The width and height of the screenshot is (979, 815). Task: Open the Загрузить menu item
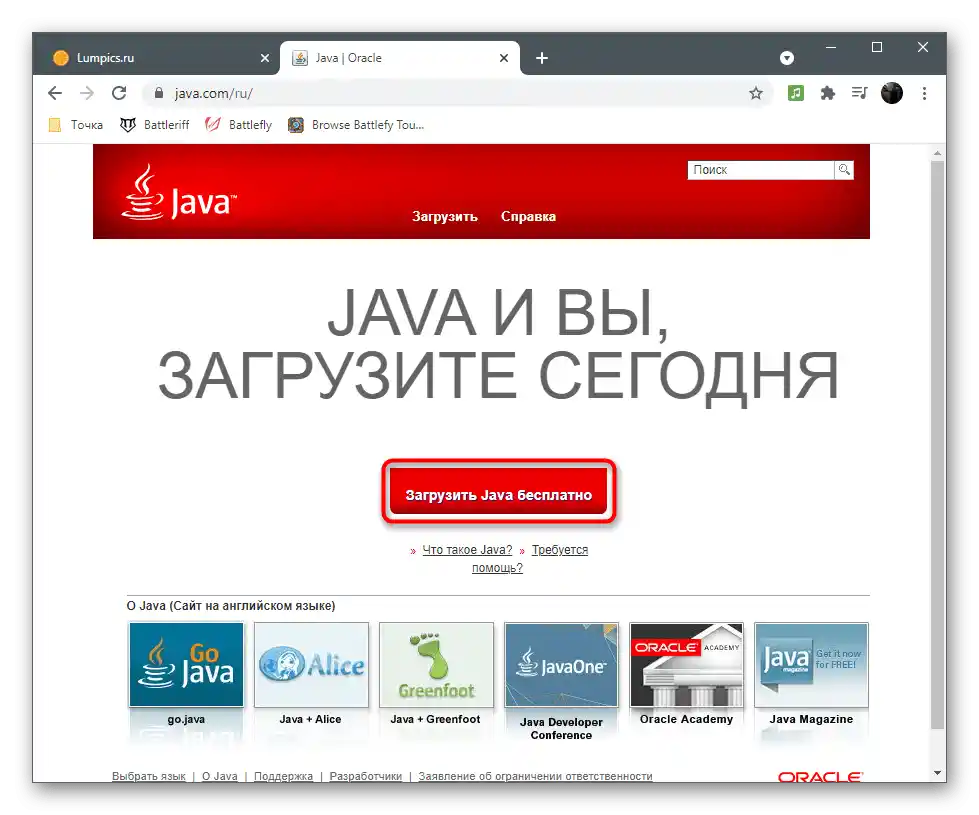pyautogui.click(x=445, y=217)
